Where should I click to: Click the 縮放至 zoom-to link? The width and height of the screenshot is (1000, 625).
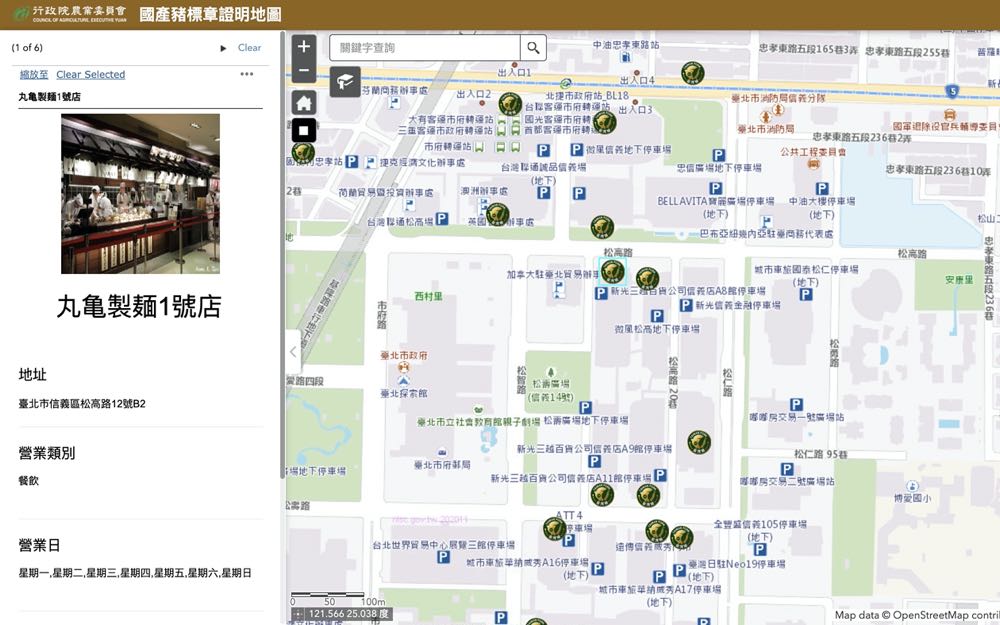pyautogui.click(x=34, y=75)
